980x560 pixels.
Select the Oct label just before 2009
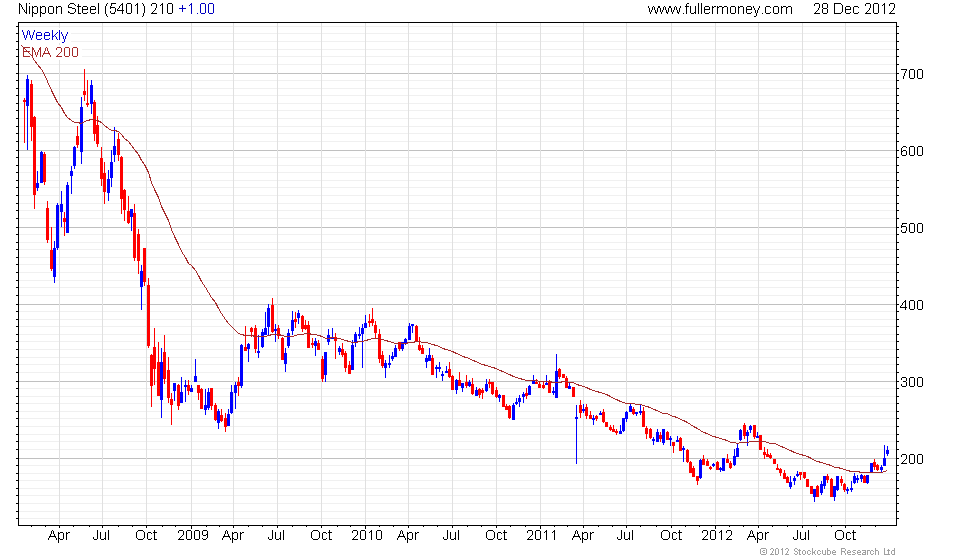(x=146, y=536)
